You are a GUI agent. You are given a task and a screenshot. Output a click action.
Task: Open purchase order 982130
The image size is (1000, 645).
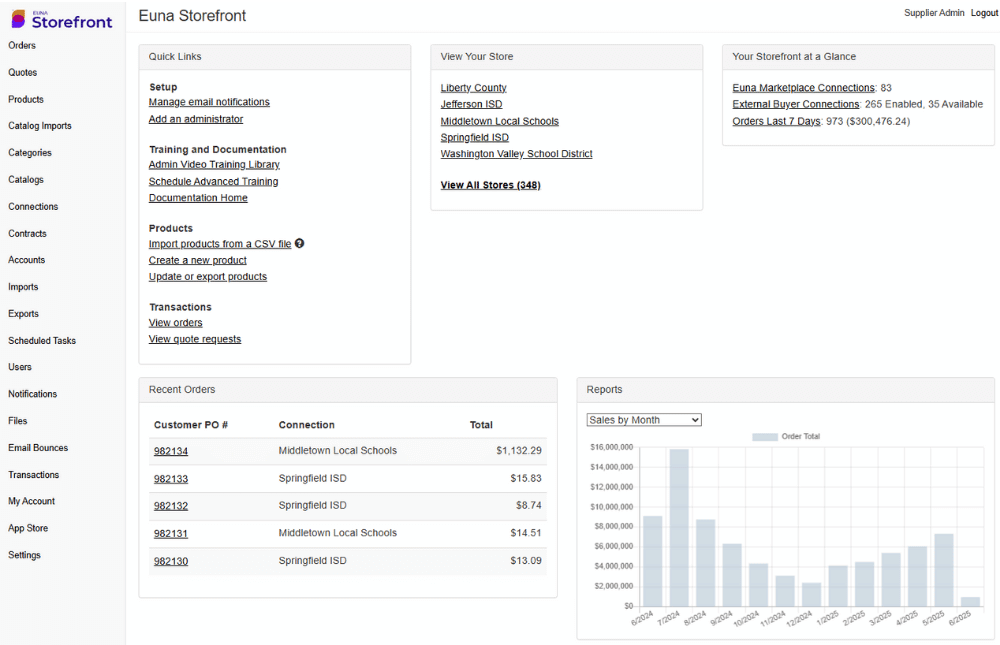(x=171, y=561)
